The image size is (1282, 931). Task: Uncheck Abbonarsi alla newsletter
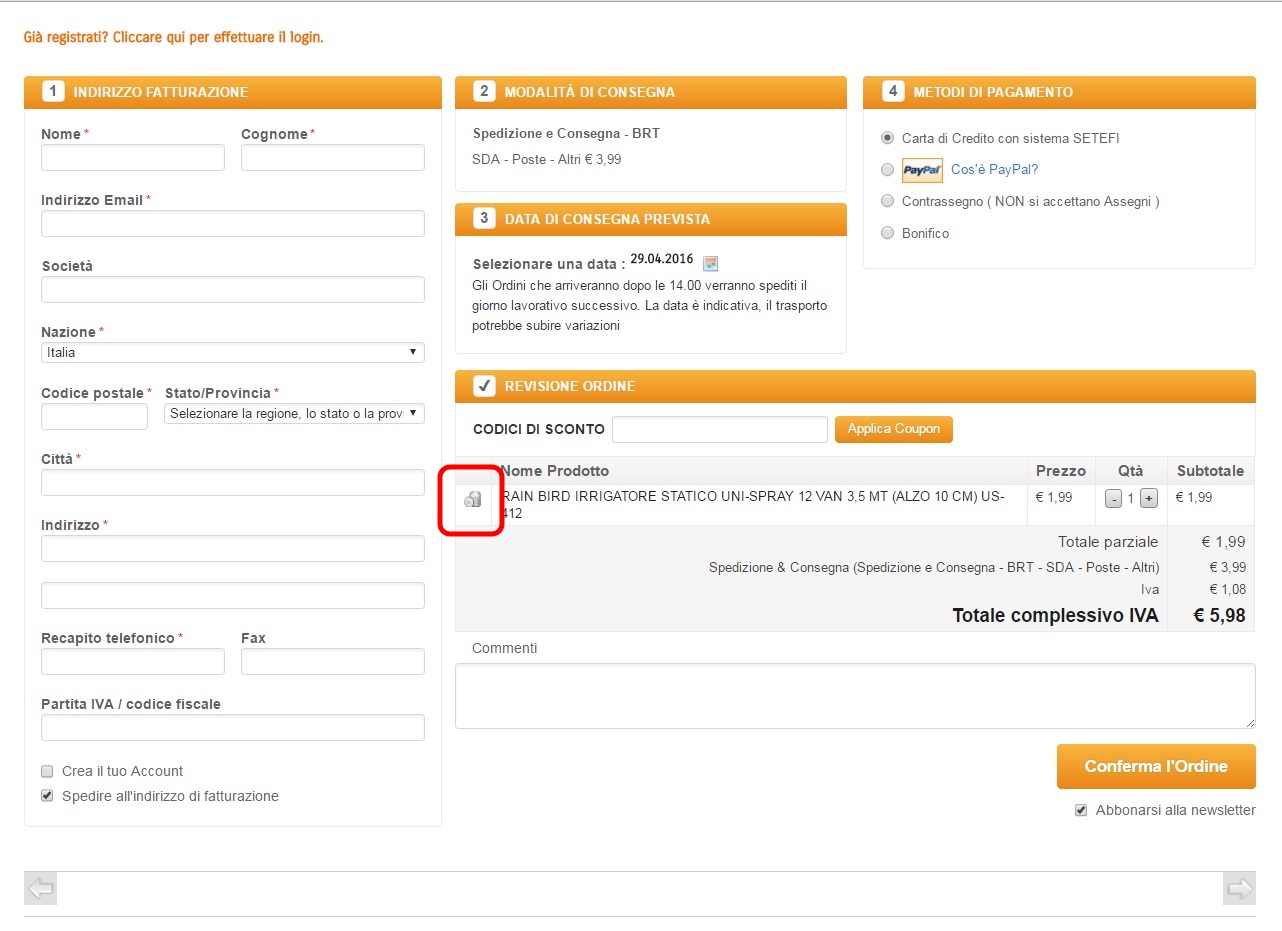point(1080,810)
